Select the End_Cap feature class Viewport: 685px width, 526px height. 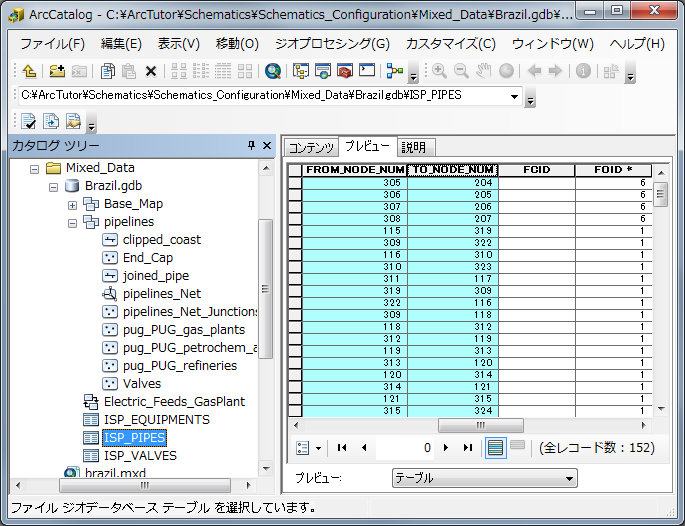(x=148, y=258)
